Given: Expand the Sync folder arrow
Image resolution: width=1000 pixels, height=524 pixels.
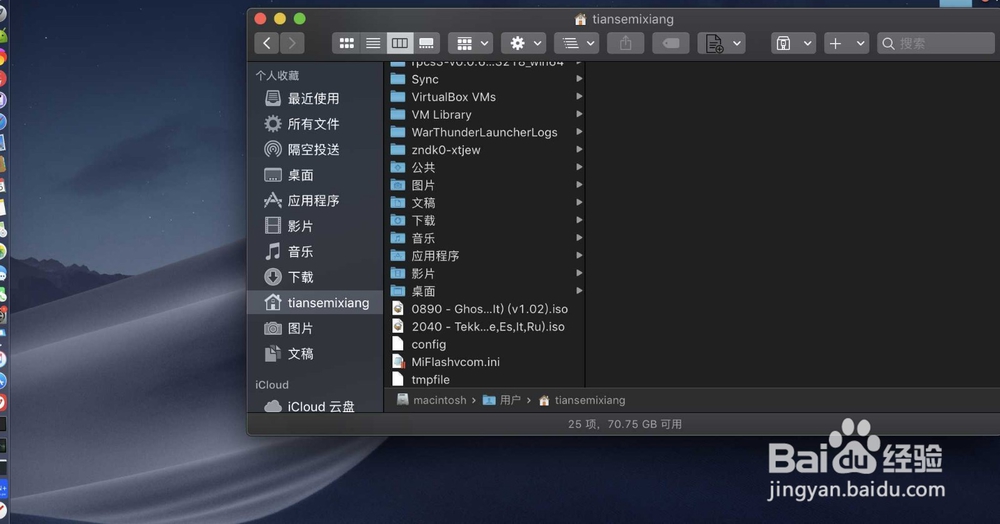Looking at the screenshot, I should tap(579, 79).
